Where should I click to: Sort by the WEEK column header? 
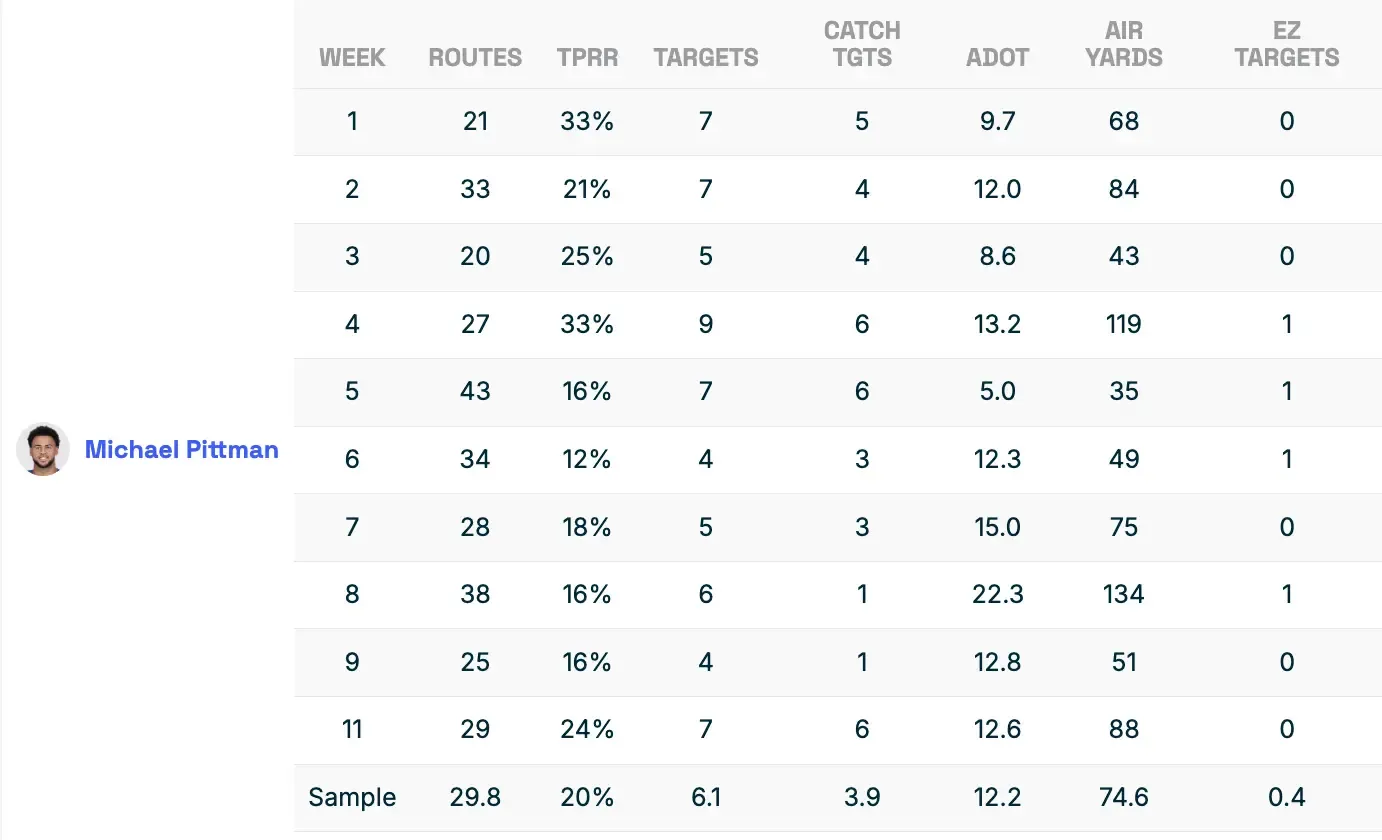pyautogui.click(x=352, y=58)
